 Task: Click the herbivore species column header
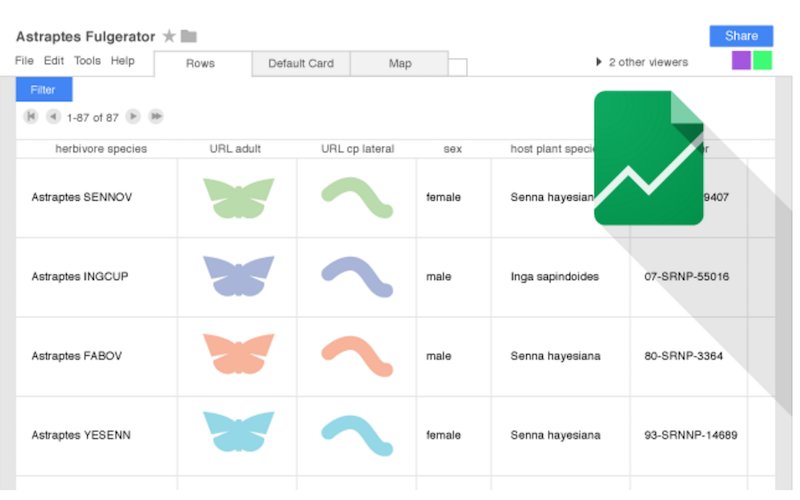point(101,149)
